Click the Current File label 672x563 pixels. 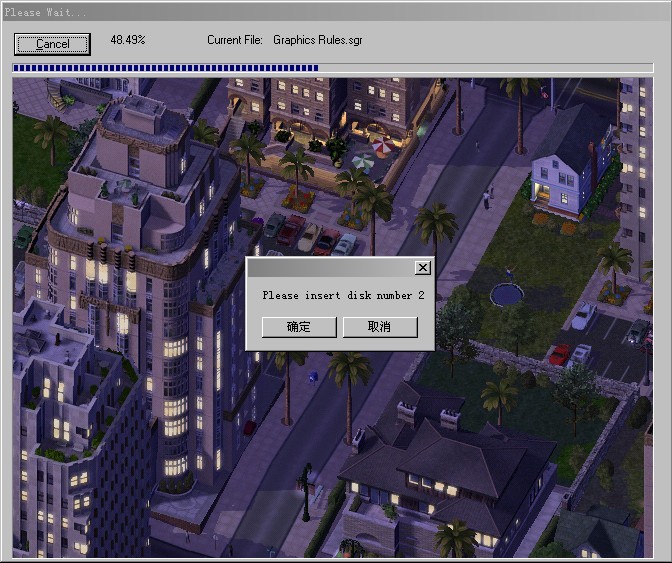[235, 40]
